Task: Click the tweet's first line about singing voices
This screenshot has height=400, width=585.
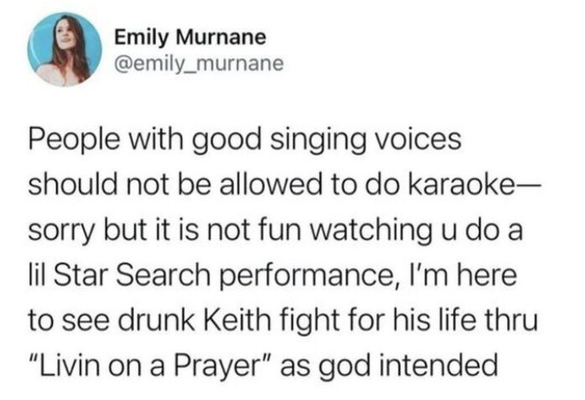Action: pos(245,140)
